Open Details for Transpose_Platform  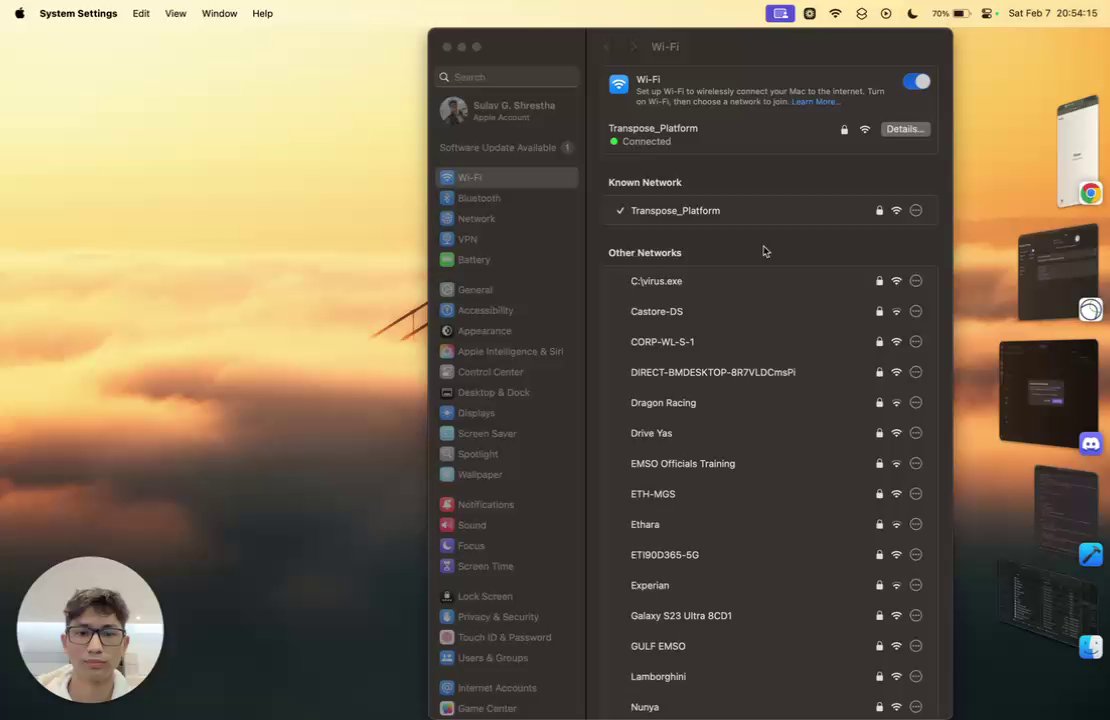(x=905, y=129)
